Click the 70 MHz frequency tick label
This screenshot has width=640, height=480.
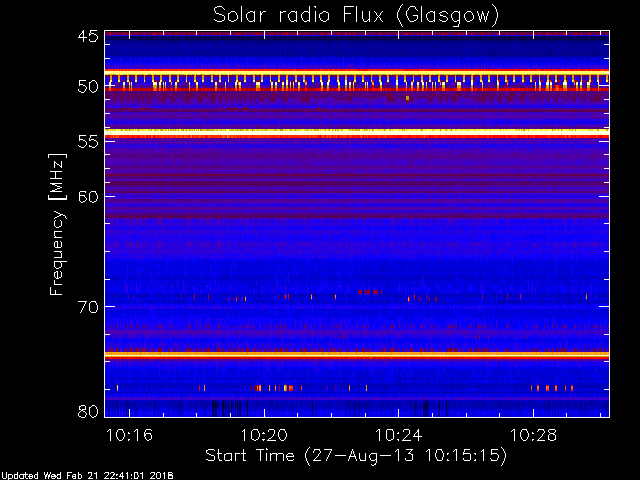[87, 306]
